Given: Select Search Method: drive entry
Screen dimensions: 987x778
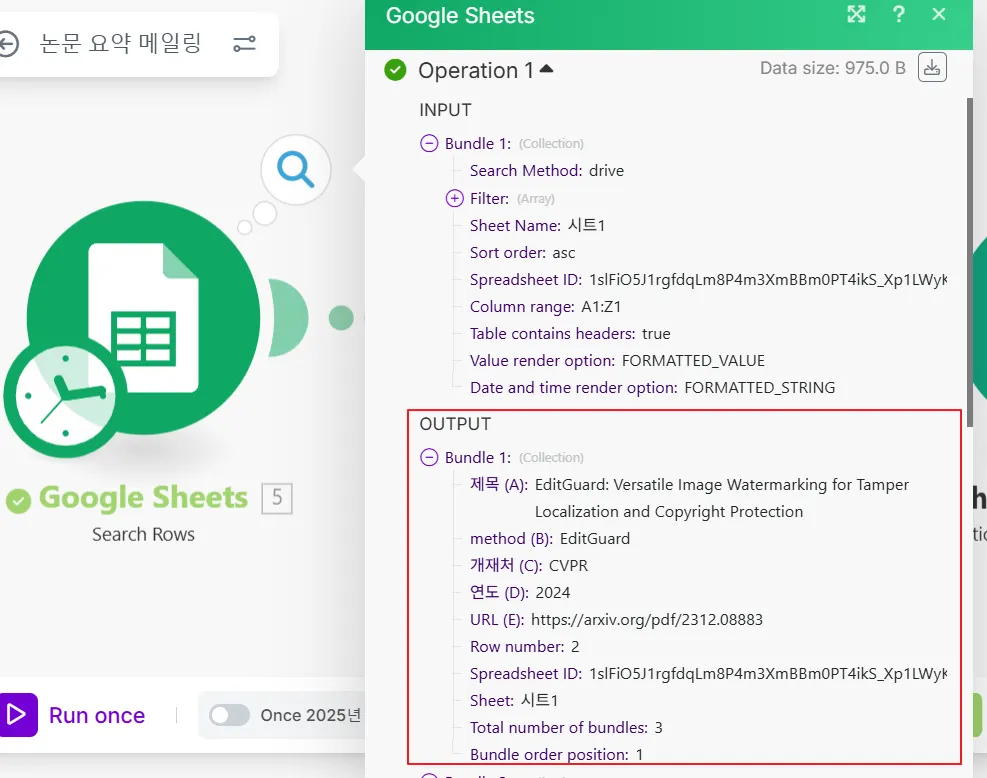Looking at the screenshot, I should pos(546,171).
